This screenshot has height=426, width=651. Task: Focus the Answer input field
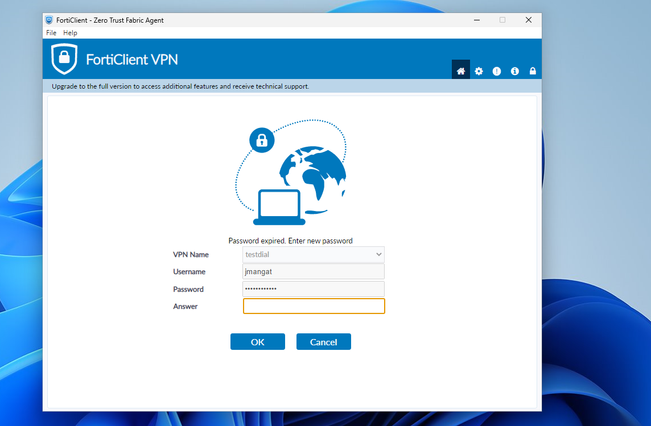coord(314,306)
